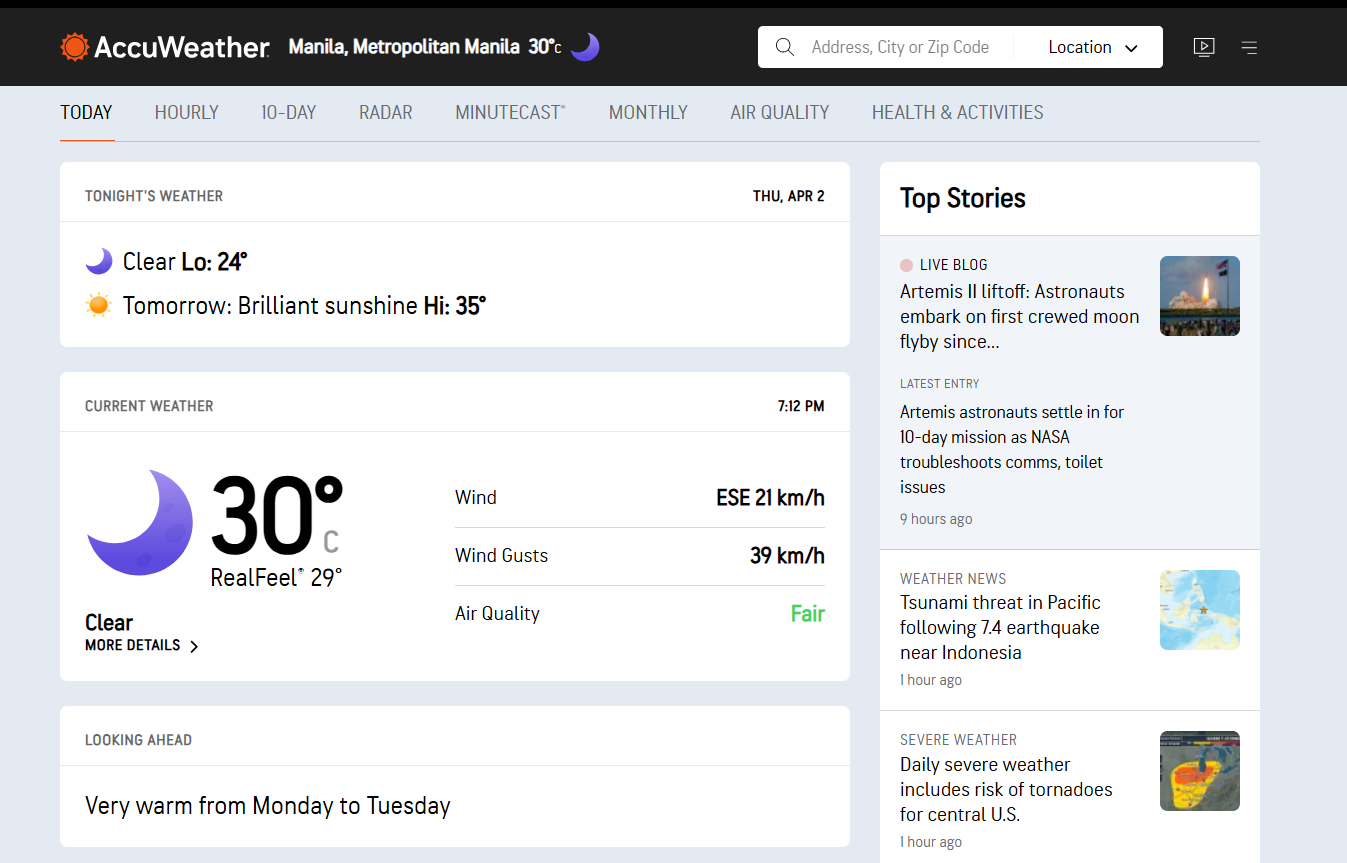The height and width of the screenshot is (863, 1347).
Task: Open the hamburger menu icon
Action: pos(1249,47)
